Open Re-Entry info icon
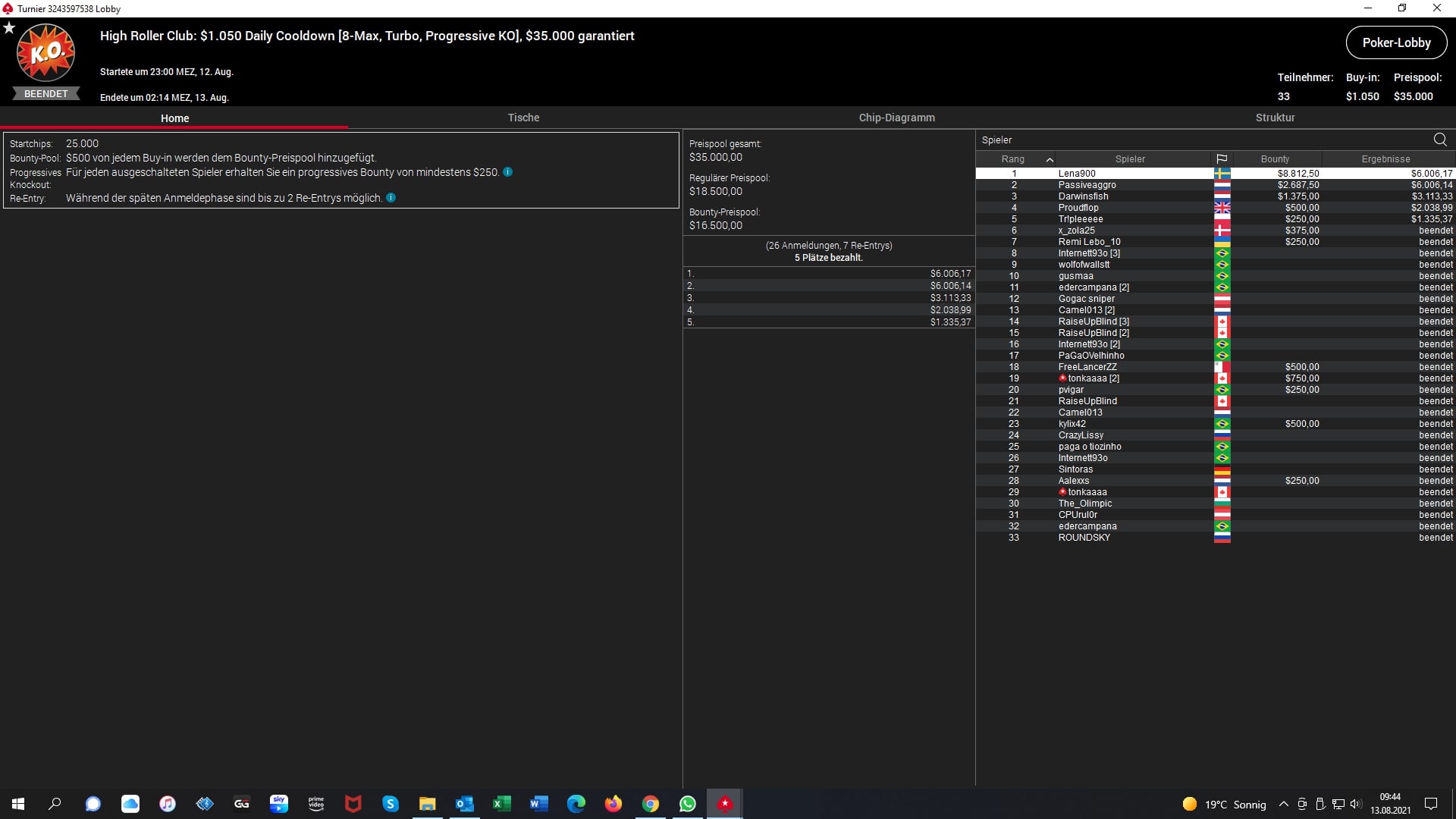Screen dimensions: 1456x819 click(391, 198)
